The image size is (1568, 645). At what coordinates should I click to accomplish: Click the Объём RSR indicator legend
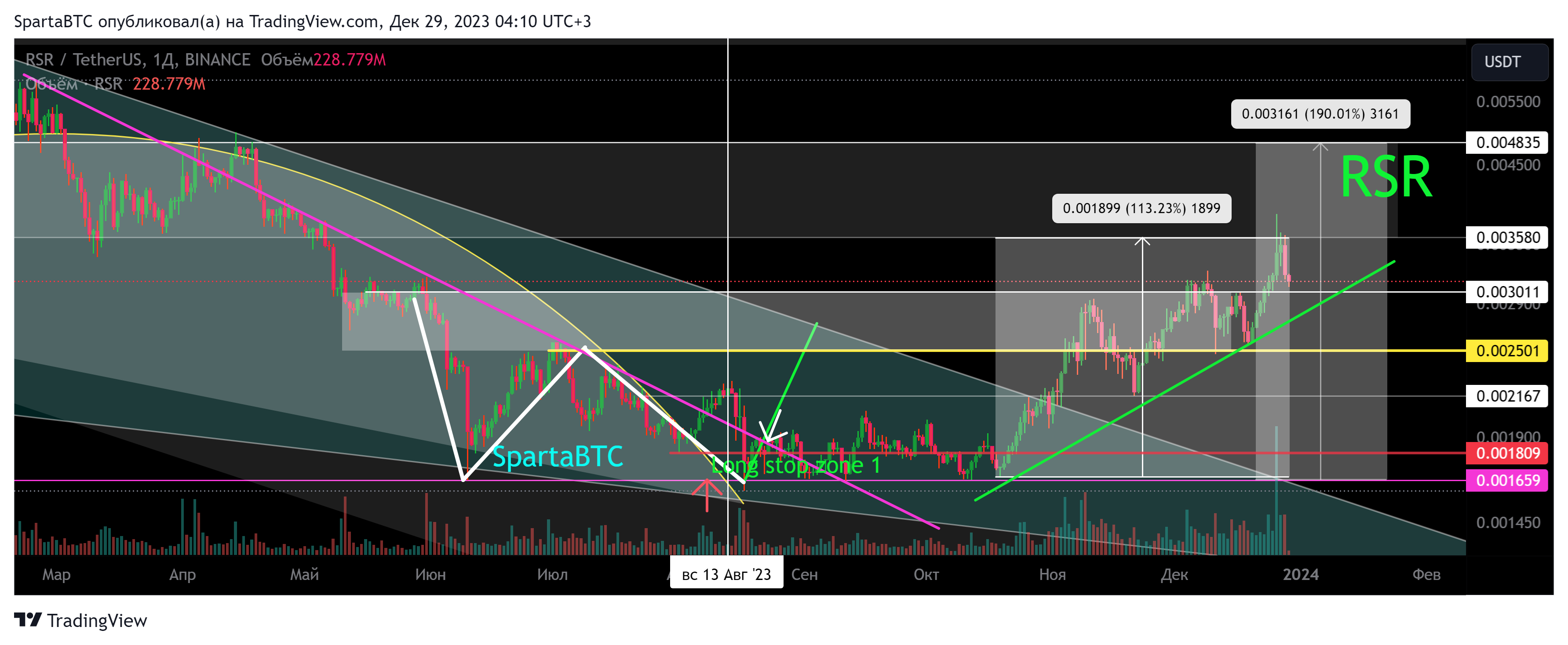click(x=115, y=84)
